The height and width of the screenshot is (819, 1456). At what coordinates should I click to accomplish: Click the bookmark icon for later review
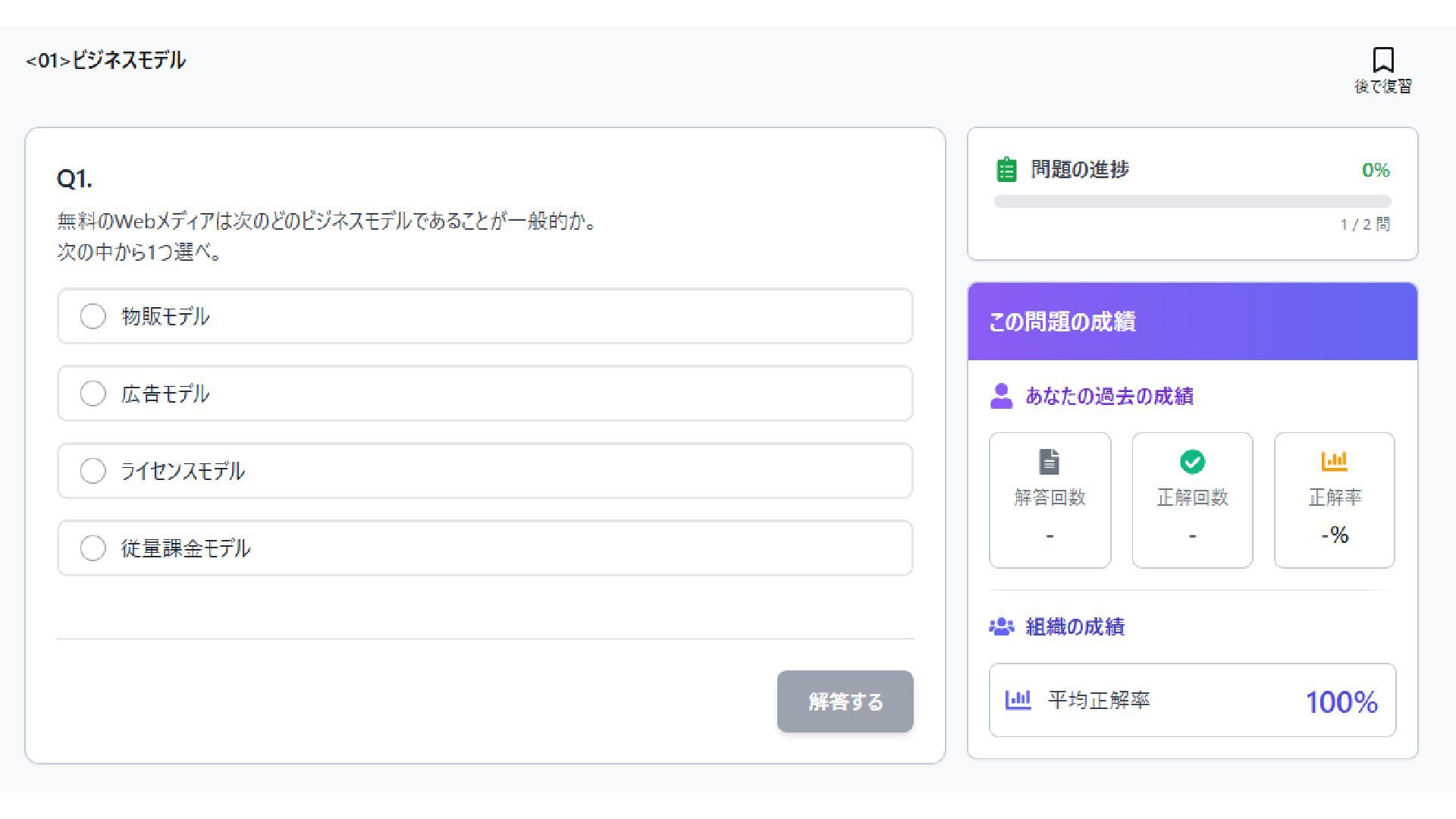[1382, 60]
